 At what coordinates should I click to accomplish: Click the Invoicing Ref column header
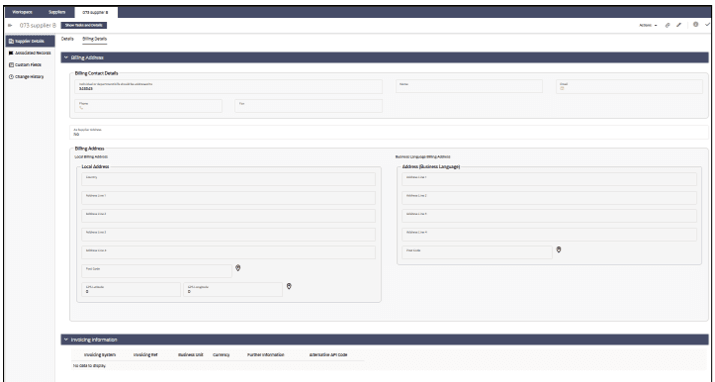[x=145, y=355]
